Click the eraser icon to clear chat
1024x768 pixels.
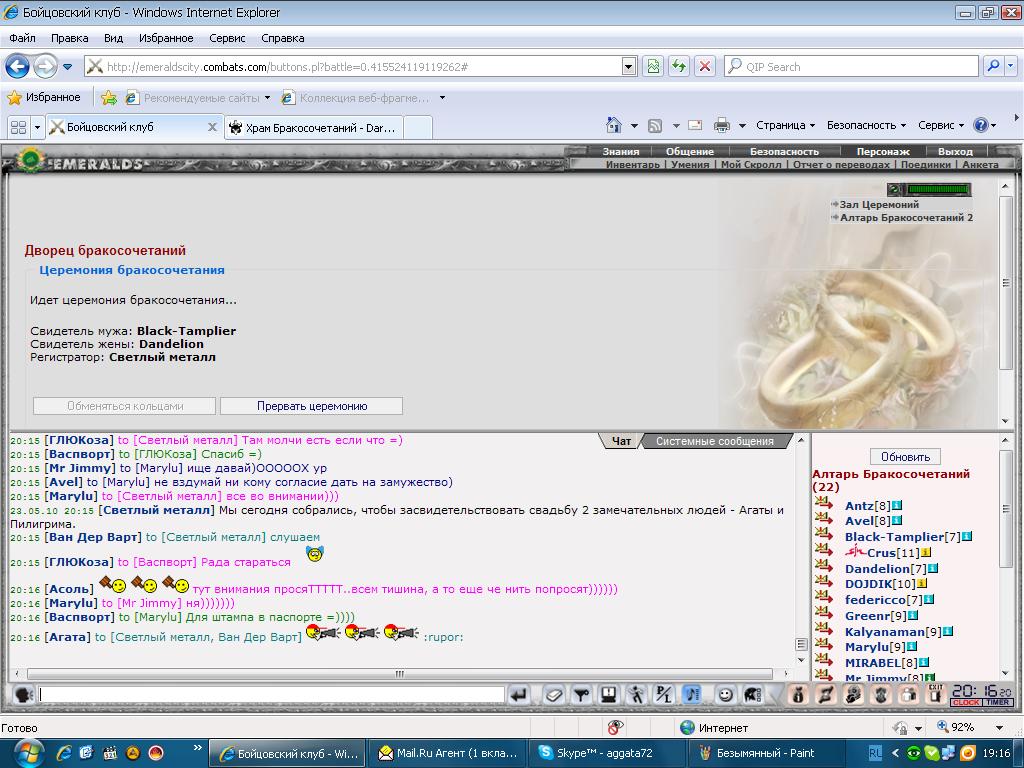coord(554,694)
